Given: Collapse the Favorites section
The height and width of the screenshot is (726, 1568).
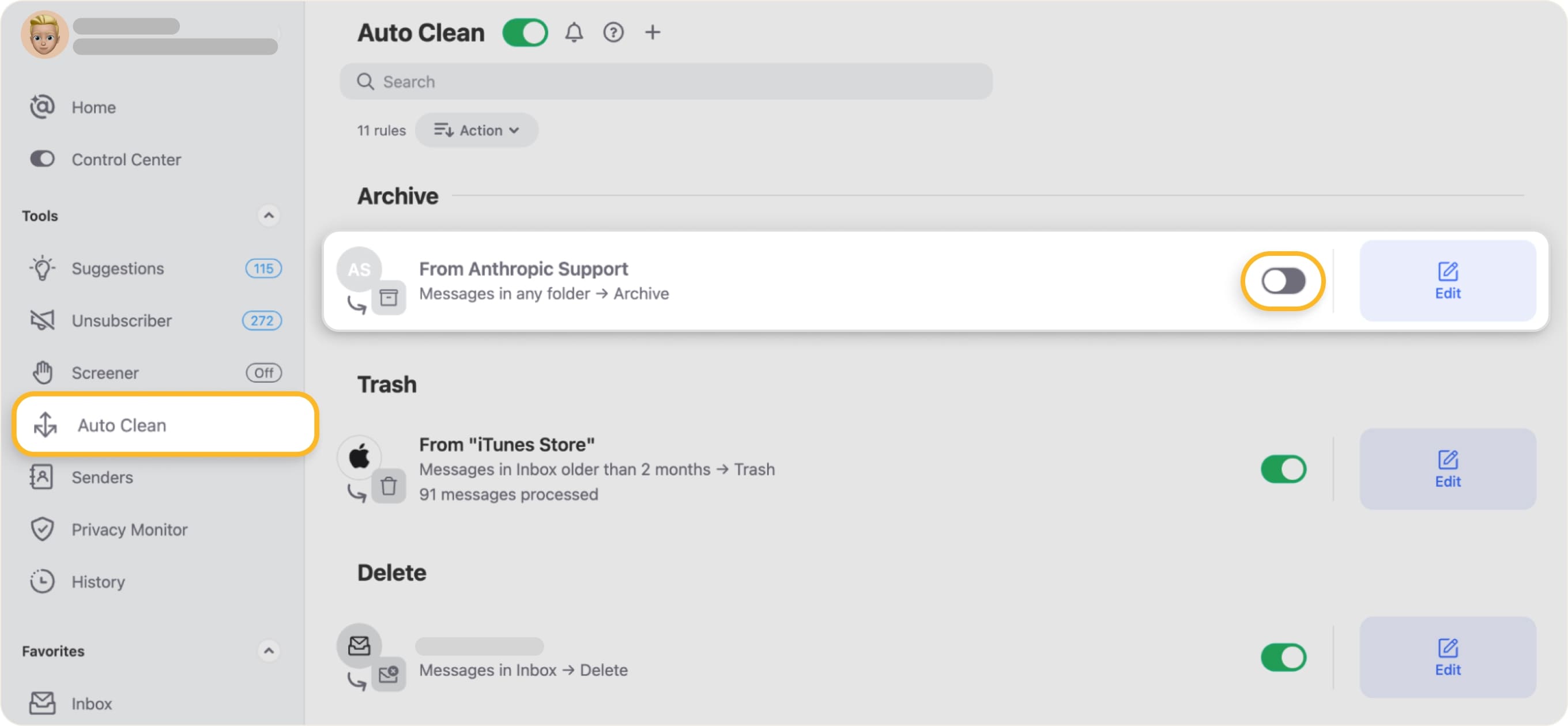Looking at the screenshot, I should click(x=269, y=651).
